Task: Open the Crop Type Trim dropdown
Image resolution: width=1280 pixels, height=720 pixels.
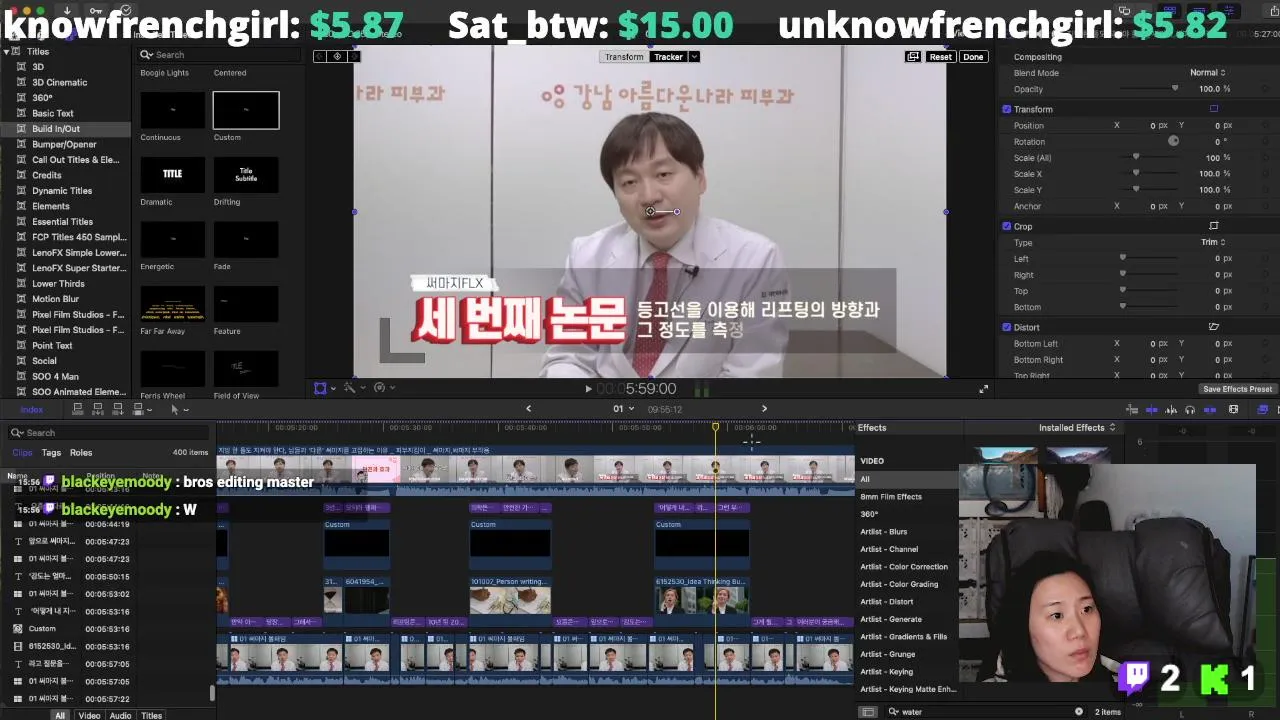Action: [1213, 242]
